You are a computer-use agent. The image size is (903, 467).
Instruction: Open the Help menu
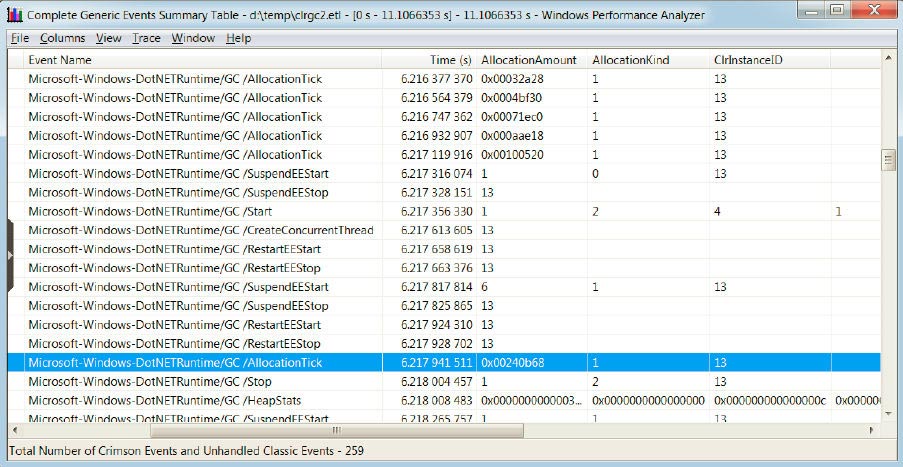point(238,38)
